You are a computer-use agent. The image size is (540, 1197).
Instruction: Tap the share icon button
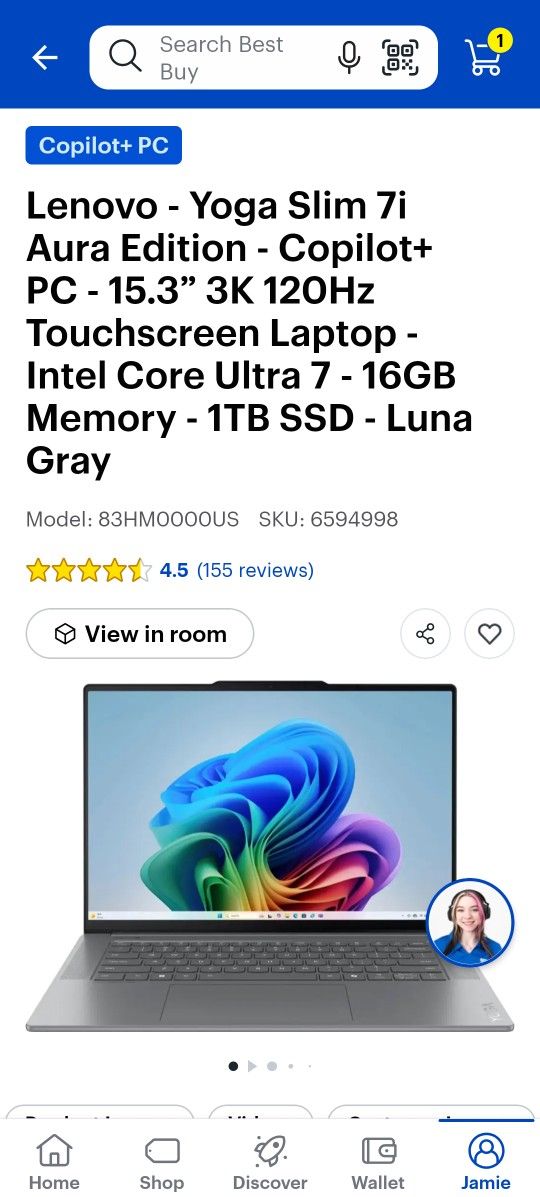click(425, 634)
